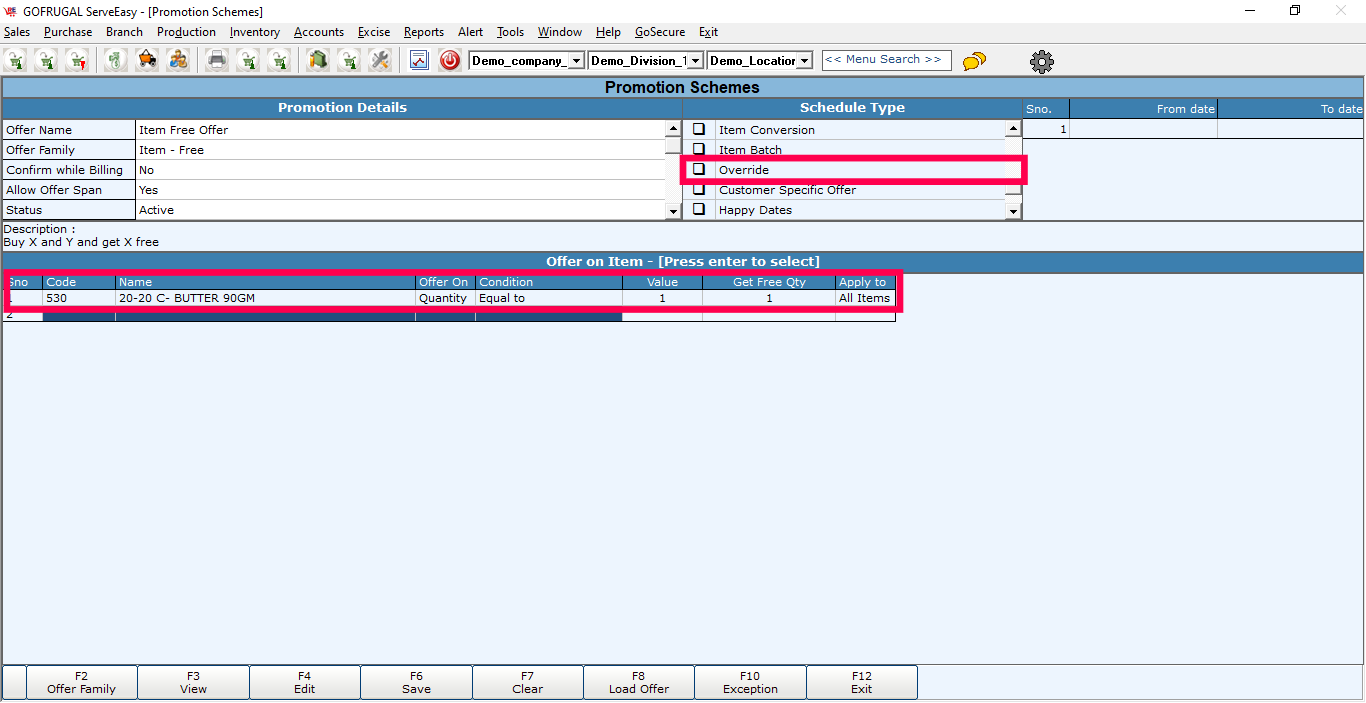Click the Confirm while Billing value 'No'

click(401, 170)
